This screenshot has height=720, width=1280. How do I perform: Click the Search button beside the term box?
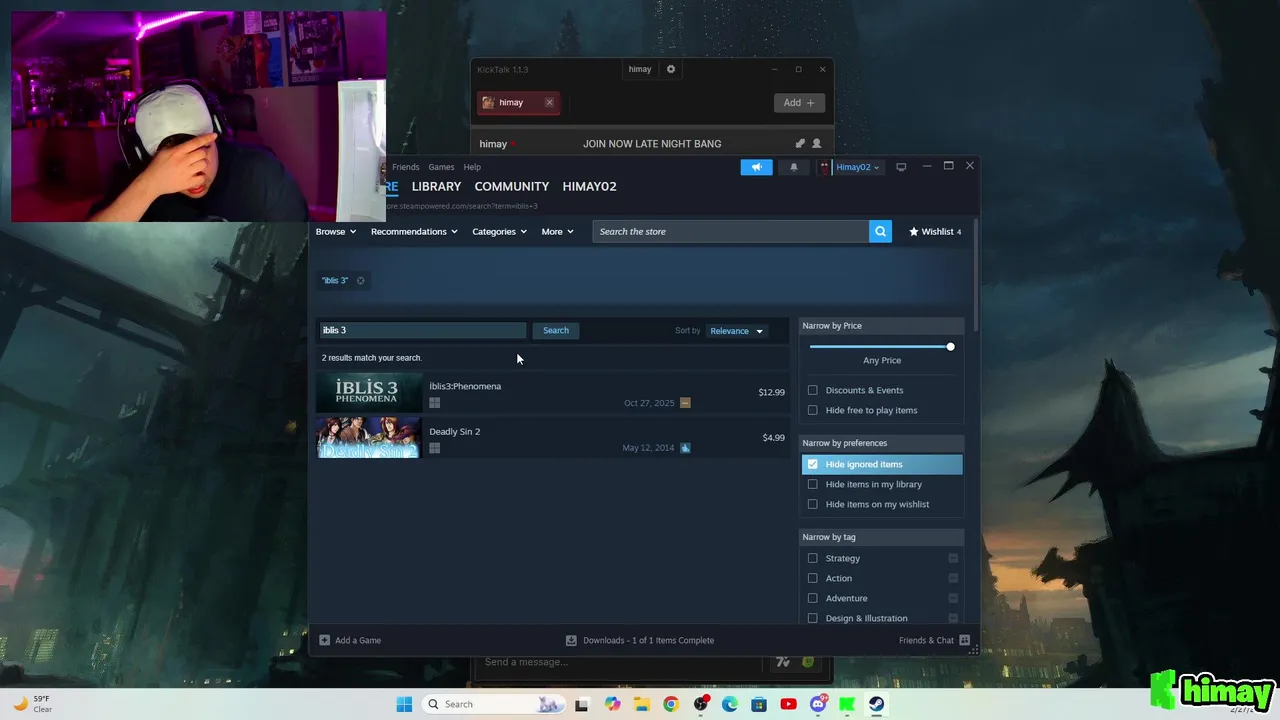tap(555, 330)
